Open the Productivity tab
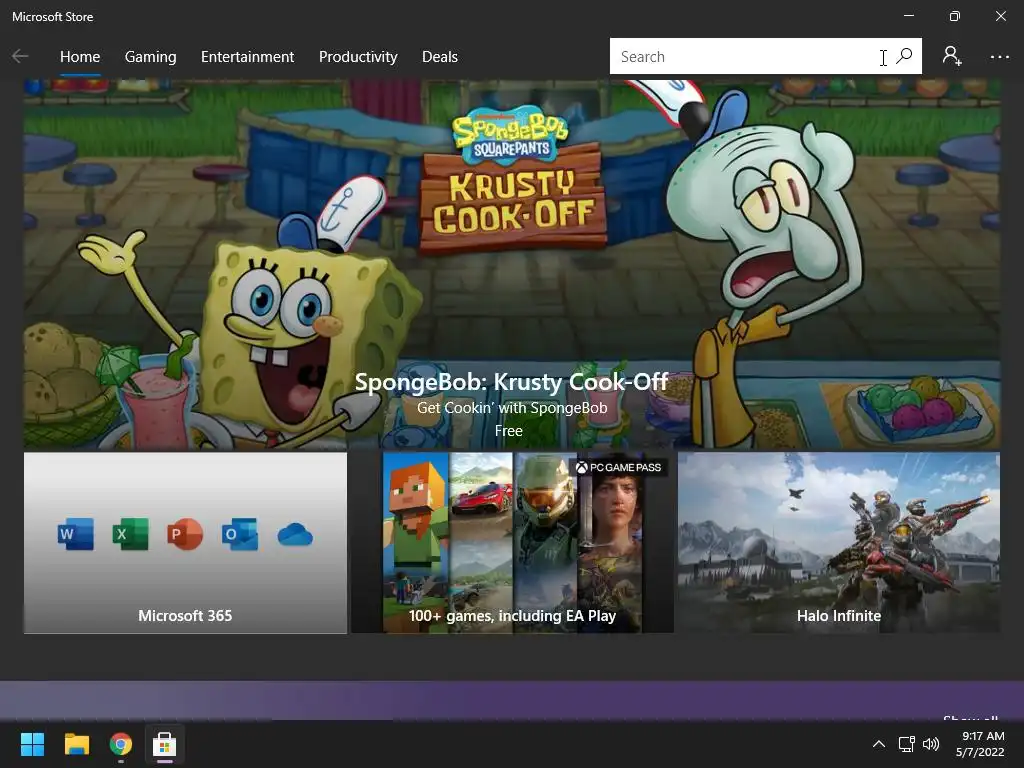This screenshot has width=1024, height=768. (358, 57)
